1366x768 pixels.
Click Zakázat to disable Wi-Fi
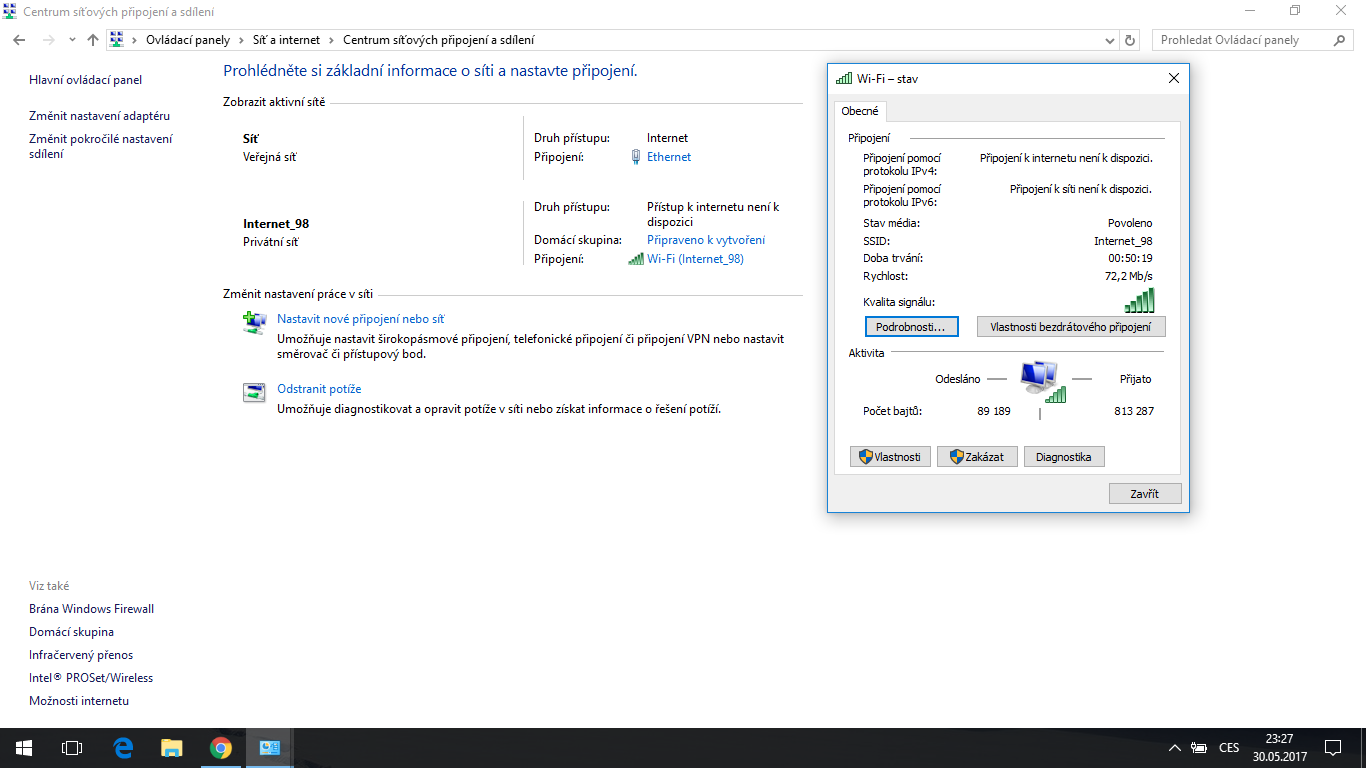977,457
